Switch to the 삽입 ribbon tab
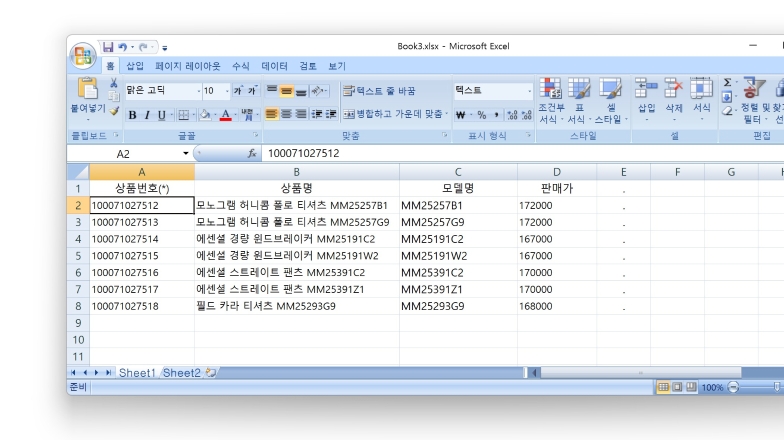The height and width of the screenshot is (440, 784). point(135,66)
